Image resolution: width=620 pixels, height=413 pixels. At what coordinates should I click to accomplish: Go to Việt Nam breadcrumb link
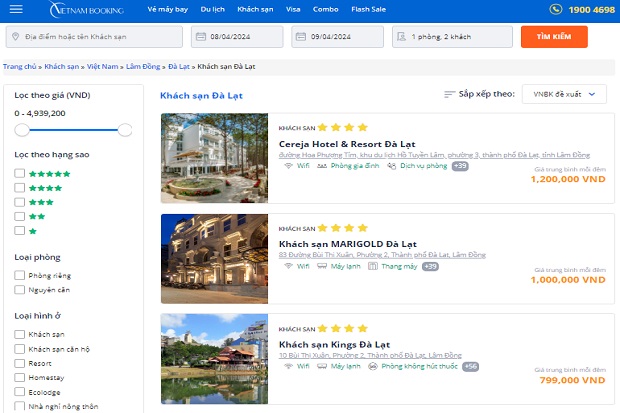point(102,66)
